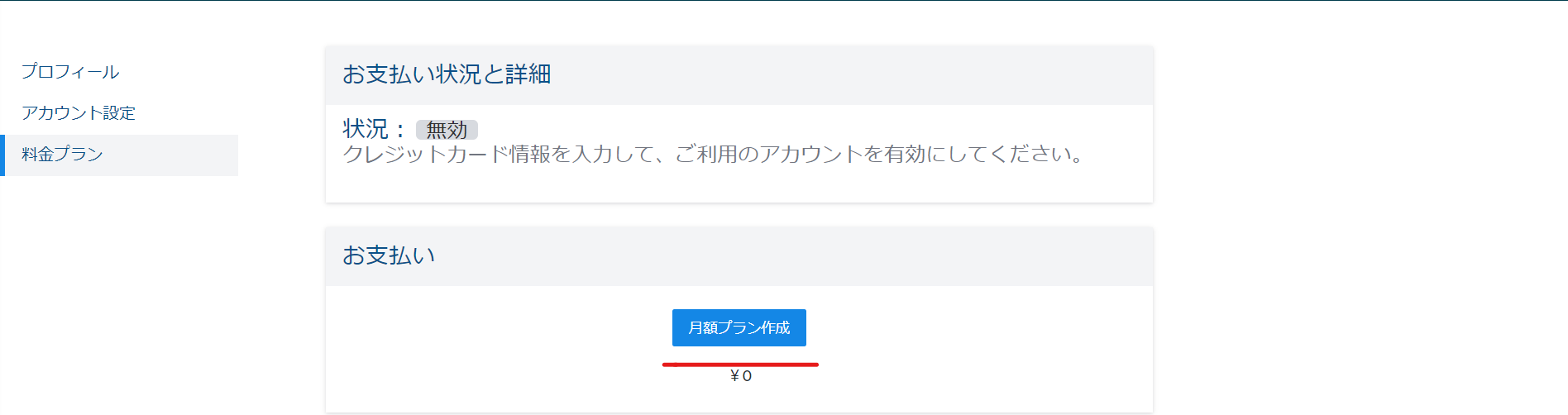The image size is (1568, 415).
Task: Select the 料金プラン sidebar item
Action: [119, 155]
